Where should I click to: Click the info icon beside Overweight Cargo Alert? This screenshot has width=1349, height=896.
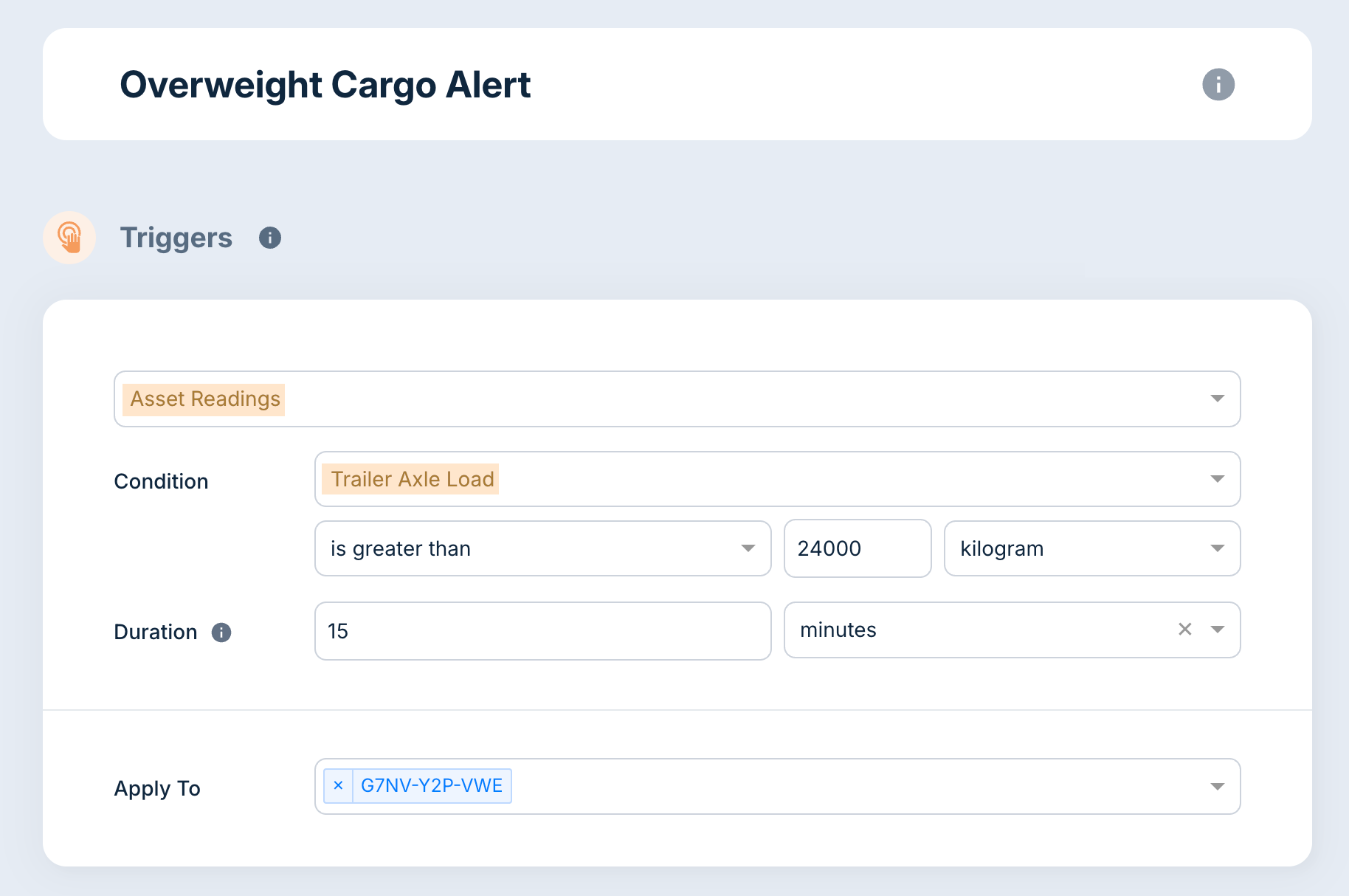click(x=1219, y=84)
